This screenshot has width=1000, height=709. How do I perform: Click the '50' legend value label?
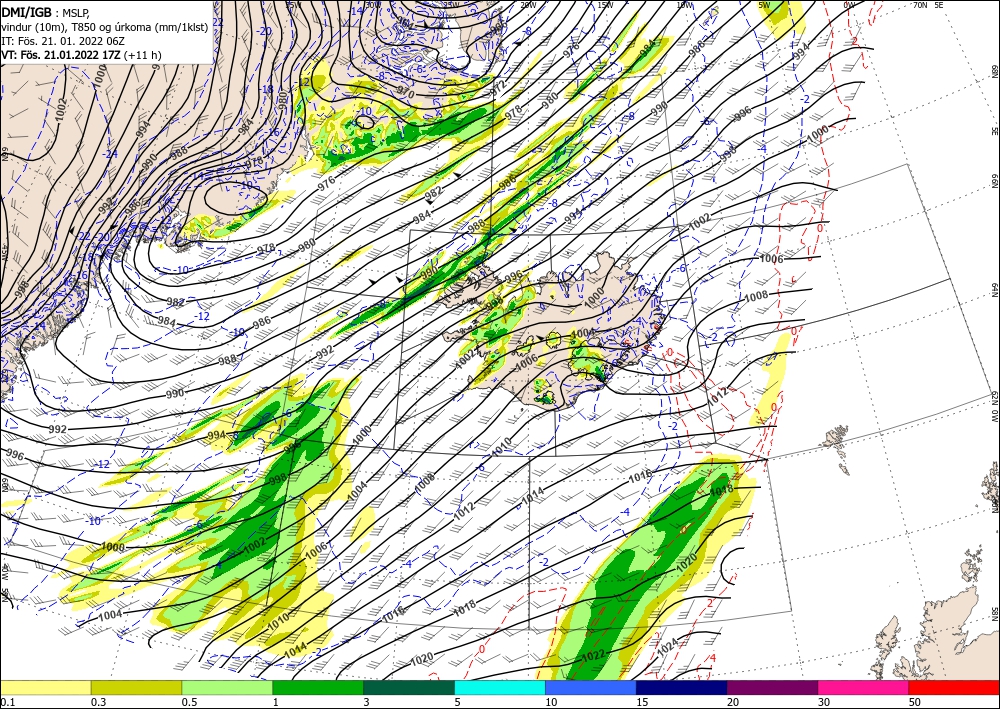click(x=915, y=702)
